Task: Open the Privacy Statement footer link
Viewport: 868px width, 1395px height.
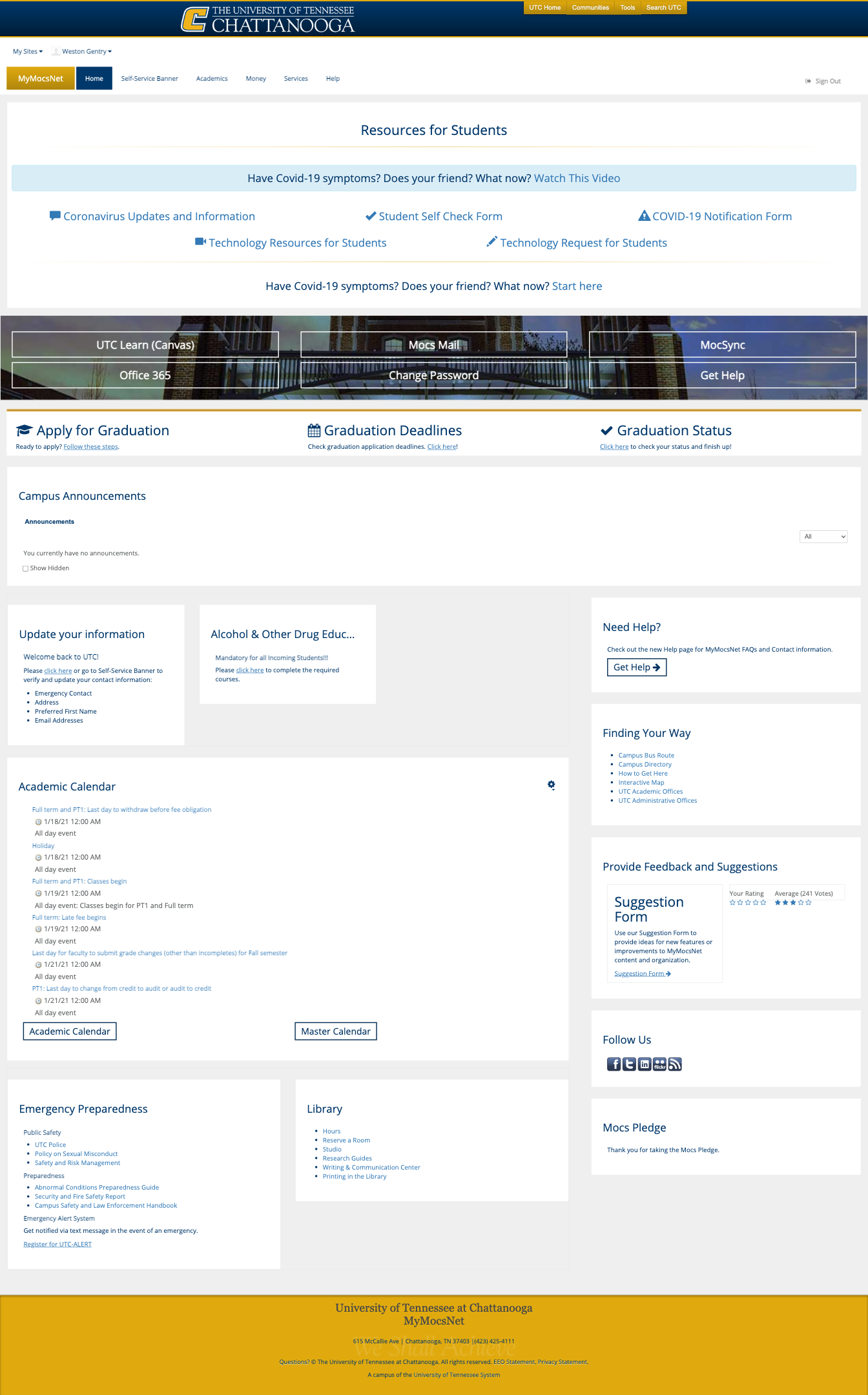Action: pos(563,1362)
